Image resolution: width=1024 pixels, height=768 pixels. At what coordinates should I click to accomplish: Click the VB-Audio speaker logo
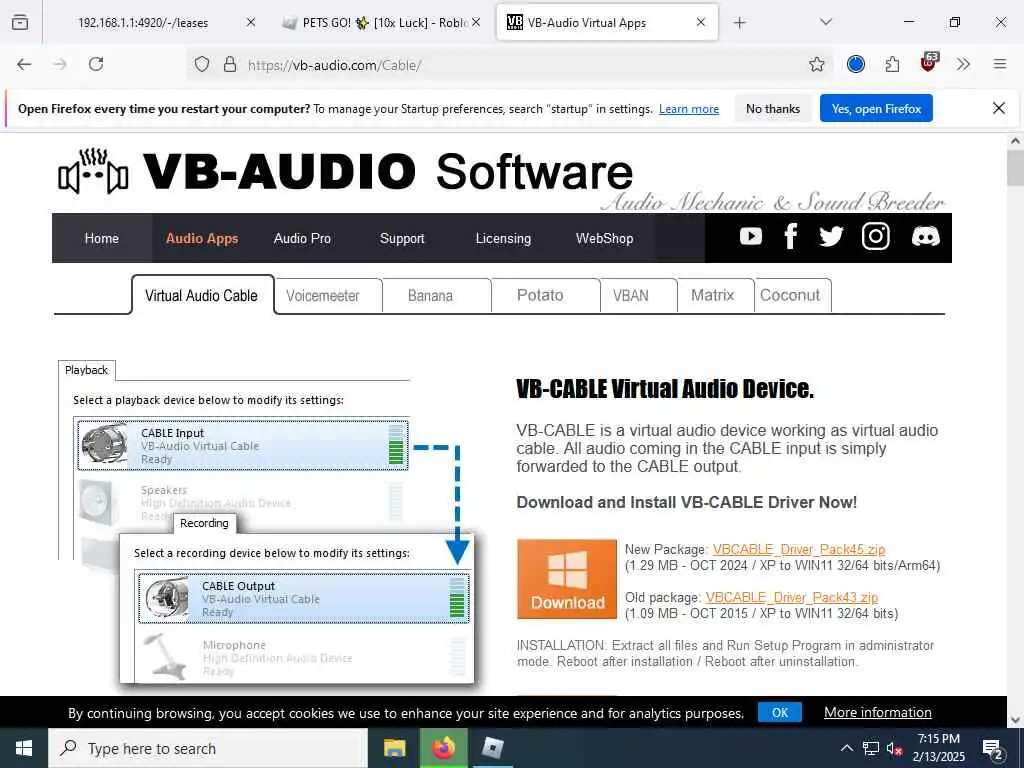pyautogui.click(x=93, y=172)
